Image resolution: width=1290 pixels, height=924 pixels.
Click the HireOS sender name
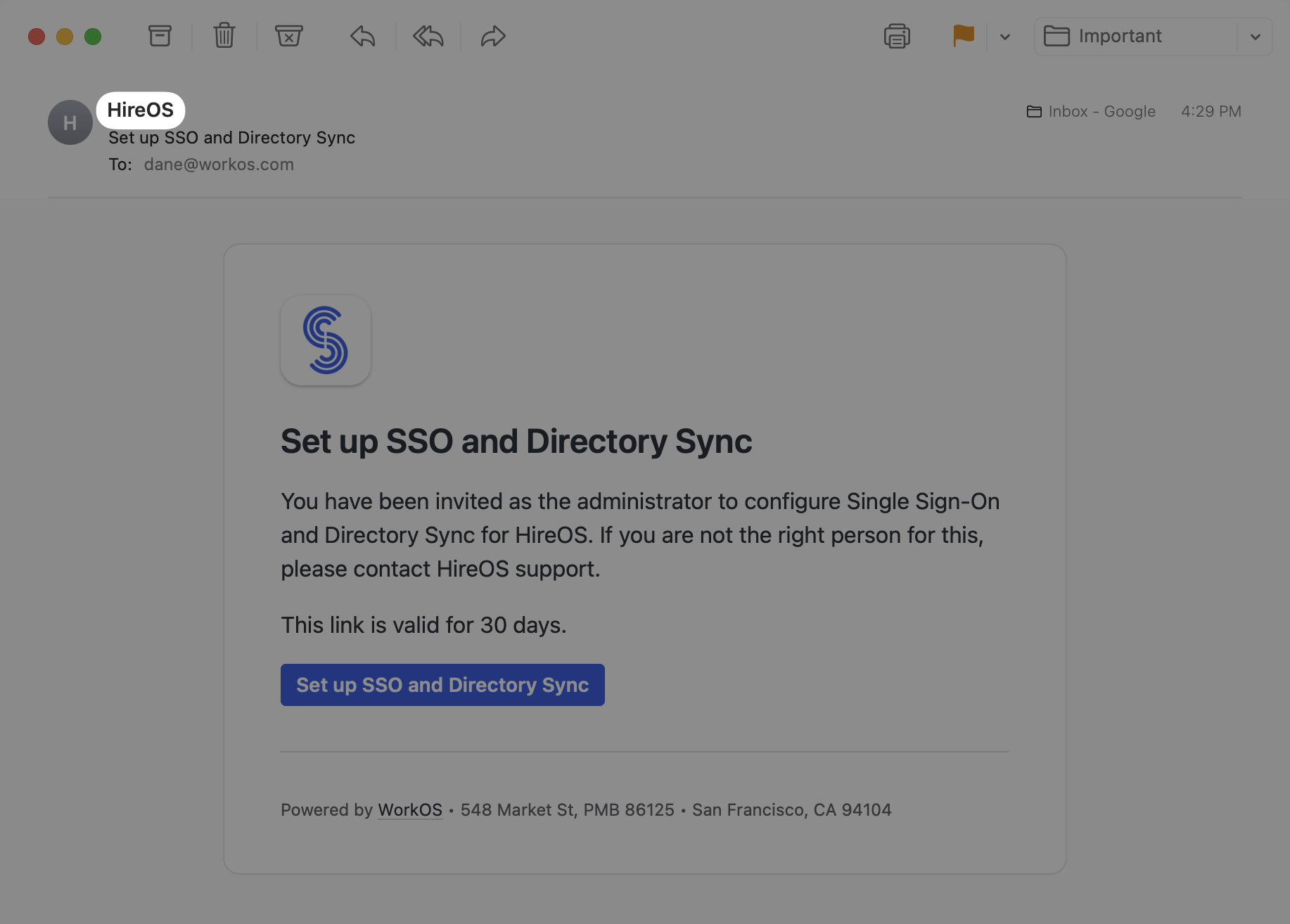141,110
